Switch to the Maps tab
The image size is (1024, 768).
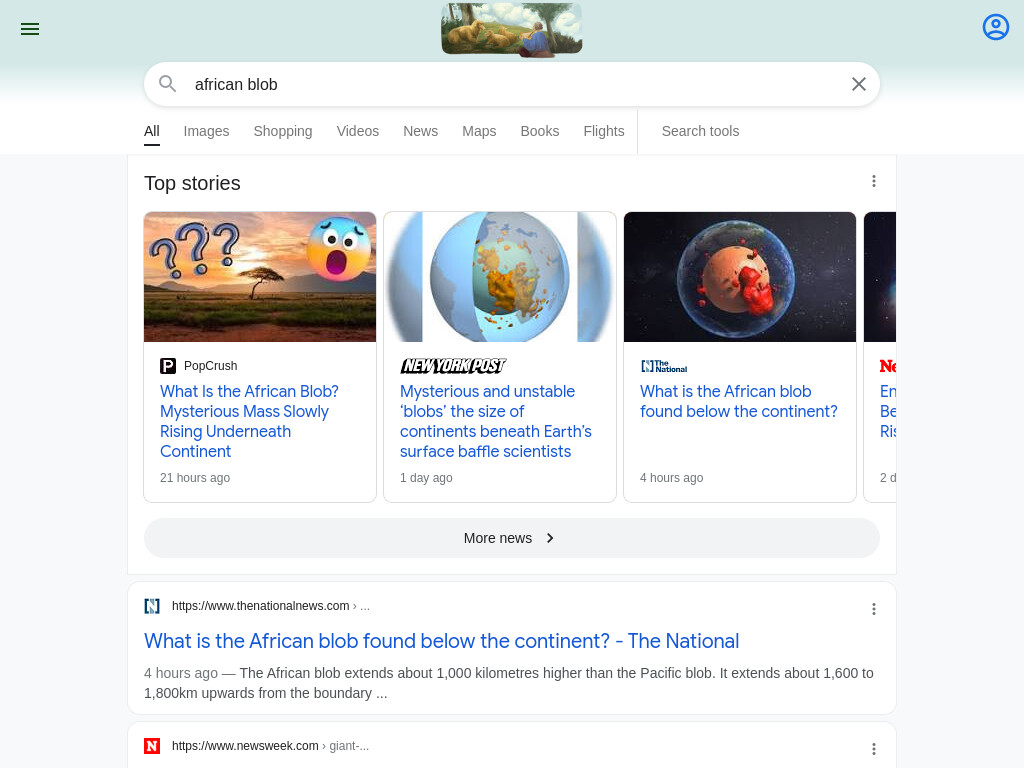click(479, 131)
